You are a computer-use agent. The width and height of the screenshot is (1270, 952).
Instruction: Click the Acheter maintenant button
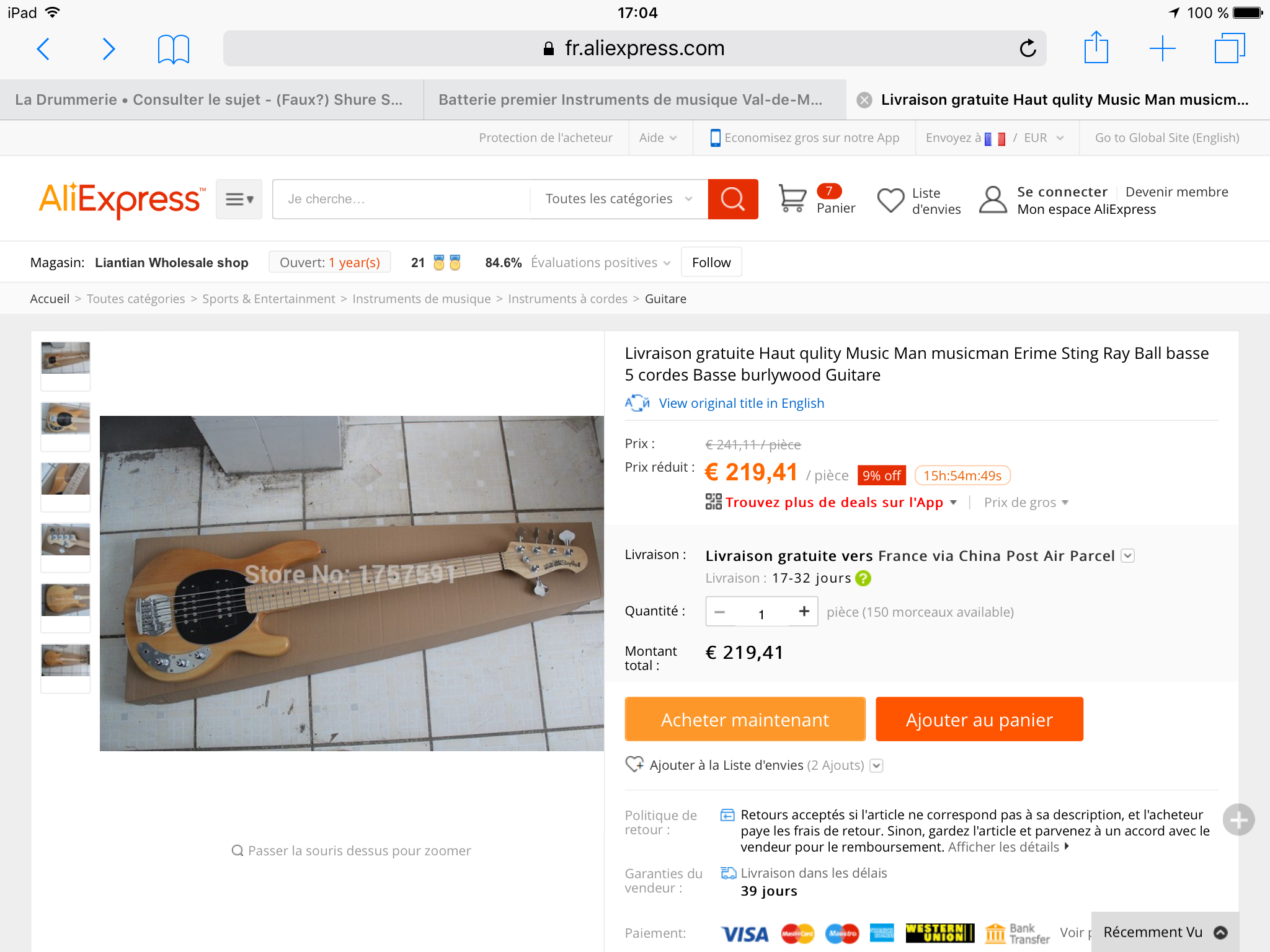point(745,719)
